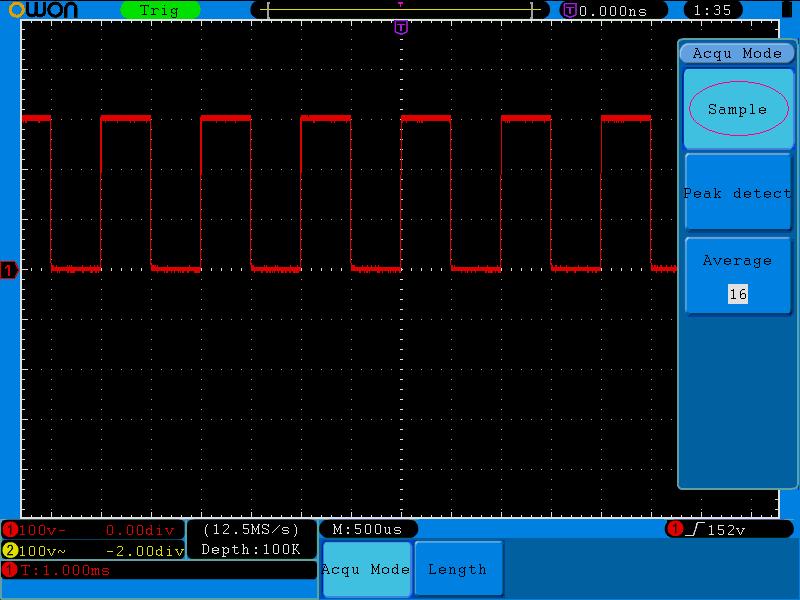Click channel 1 0.00div position readout
This screenshot has height=600, width=800.
coord(140,530)
